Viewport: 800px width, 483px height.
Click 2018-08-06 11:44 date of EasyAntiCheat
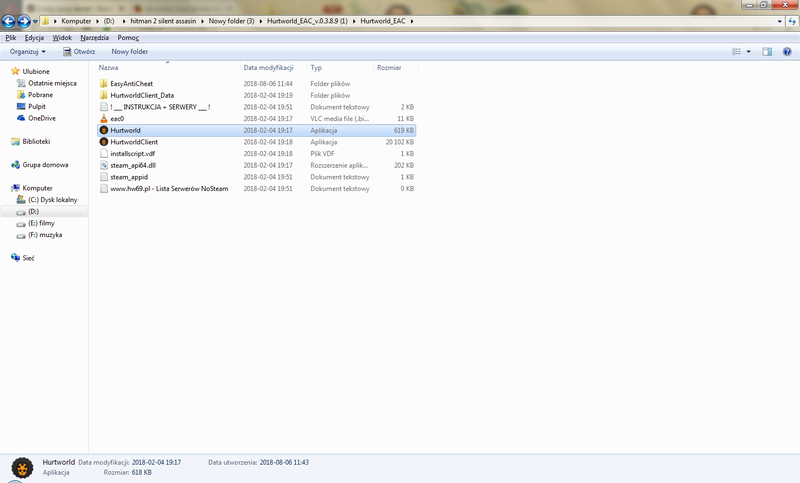[268, 84]
